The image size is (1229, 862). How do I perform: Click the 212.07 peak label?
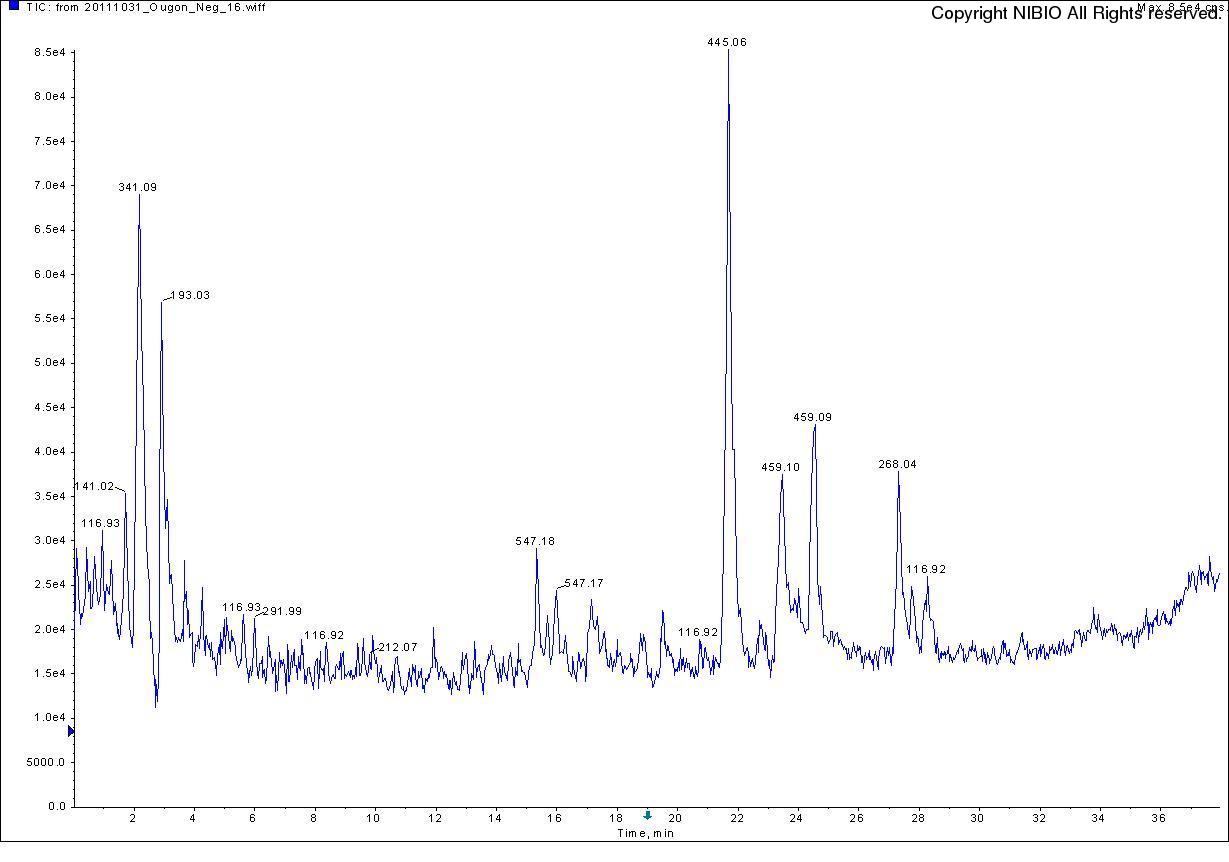click(398, 648)
